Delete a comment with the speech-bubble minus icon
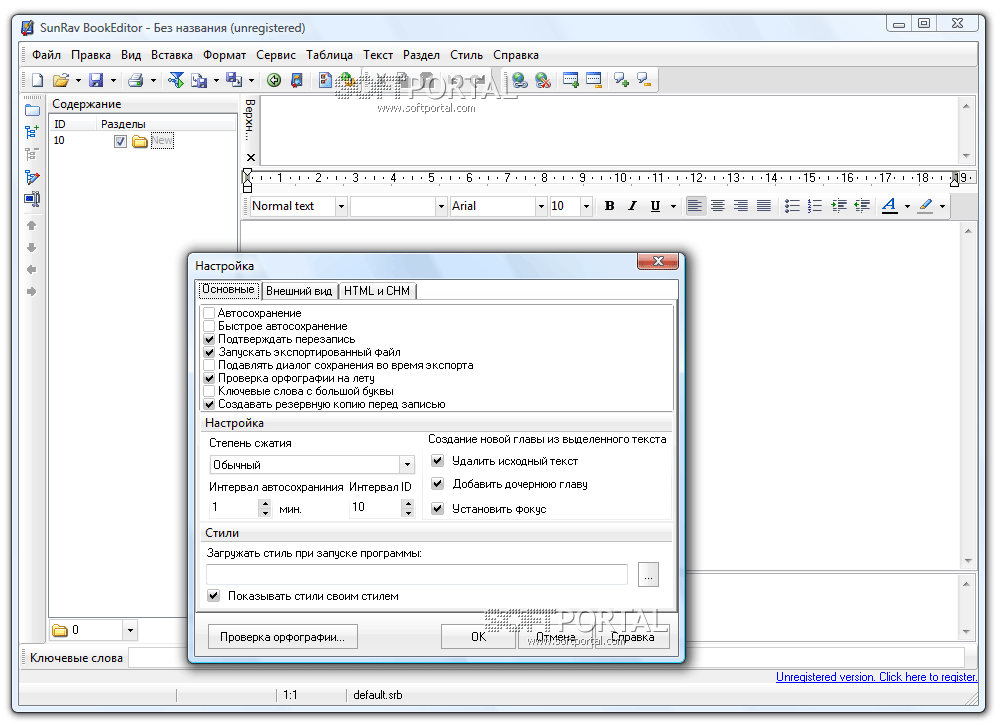Viewport: 995px width, 726px height. coord(644,80)
